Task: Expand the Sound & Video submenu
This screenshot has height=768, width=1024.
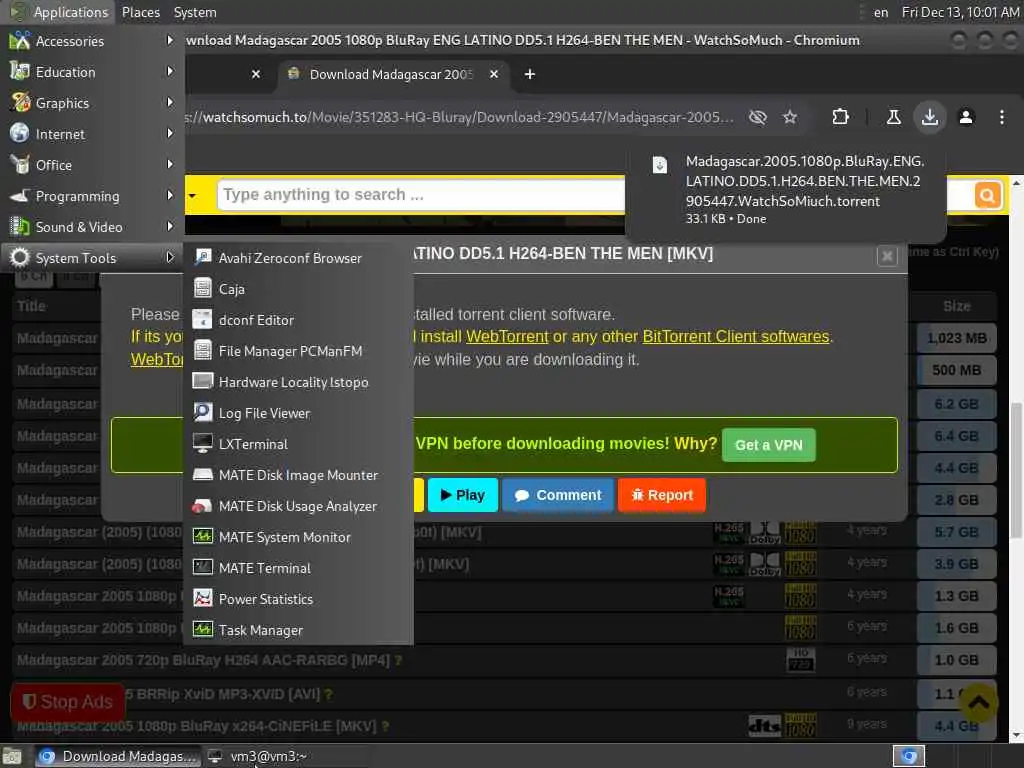Action: 92,227
